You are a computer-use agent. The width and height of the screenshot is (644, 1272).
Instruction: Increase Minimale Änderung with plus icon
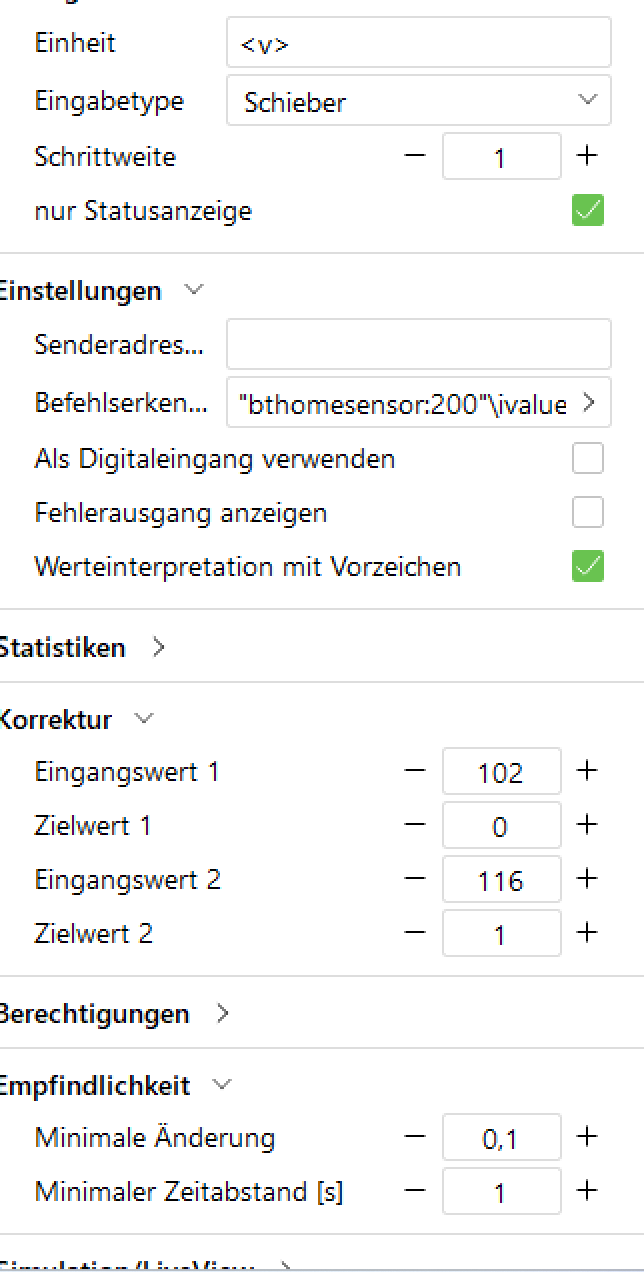click(x=587, y=1137)
